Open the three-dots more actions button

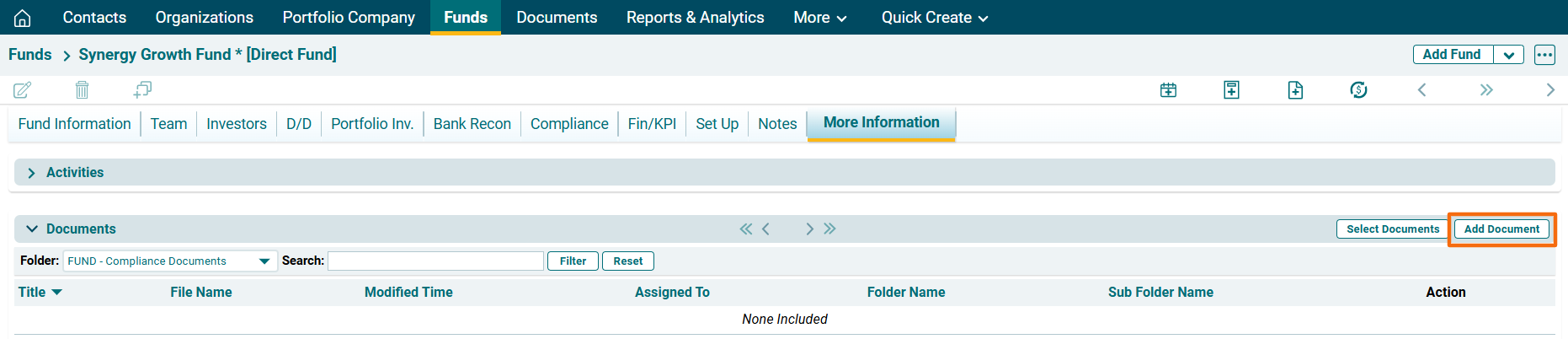pyautogui.click(x=1544, y=55)
